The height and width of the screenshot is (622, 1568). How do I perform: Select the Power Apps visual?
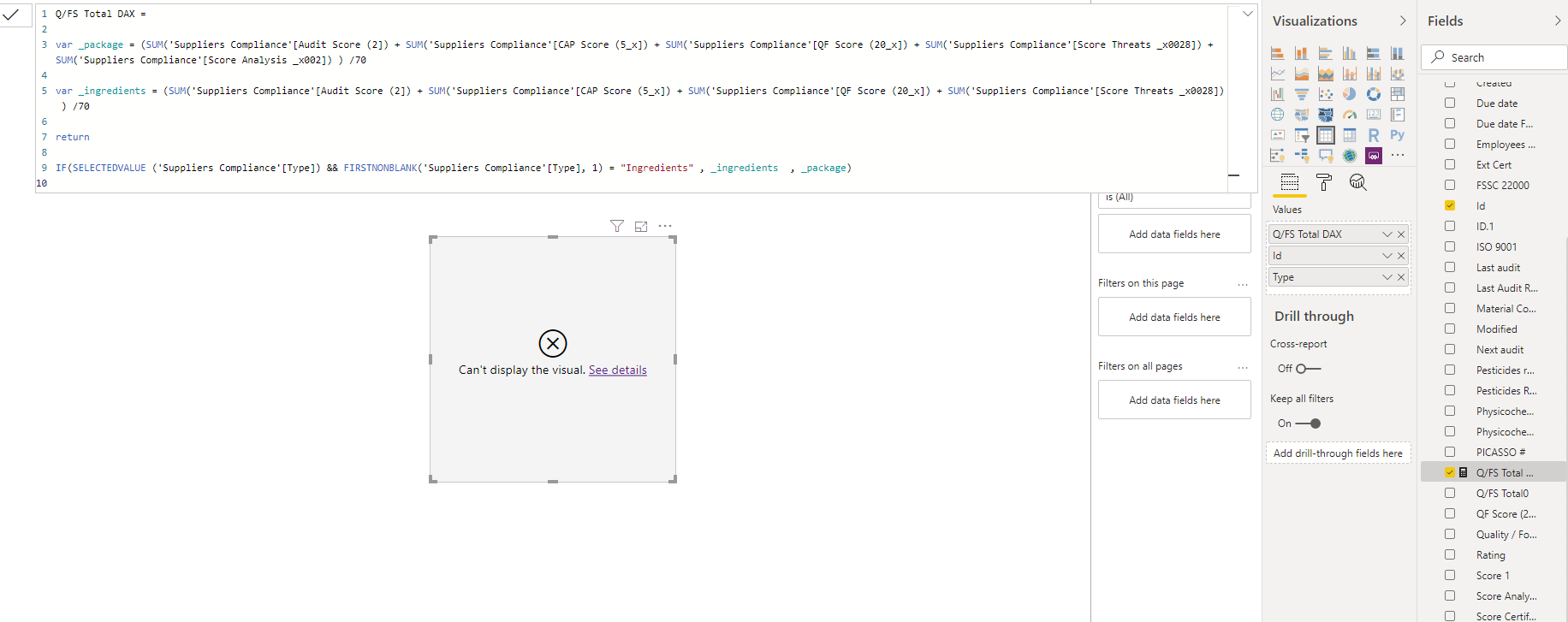[1373, 156]
